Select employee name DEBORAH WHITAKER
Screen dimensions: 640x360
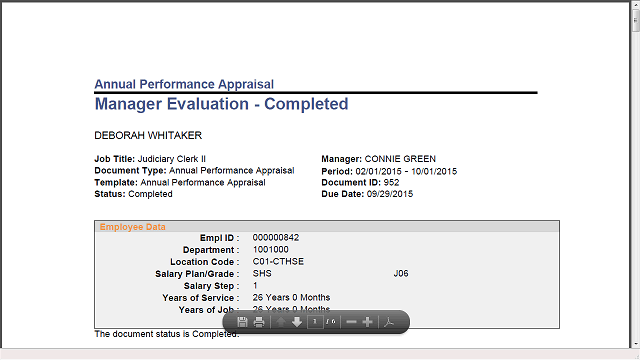(x=148, y=136)
